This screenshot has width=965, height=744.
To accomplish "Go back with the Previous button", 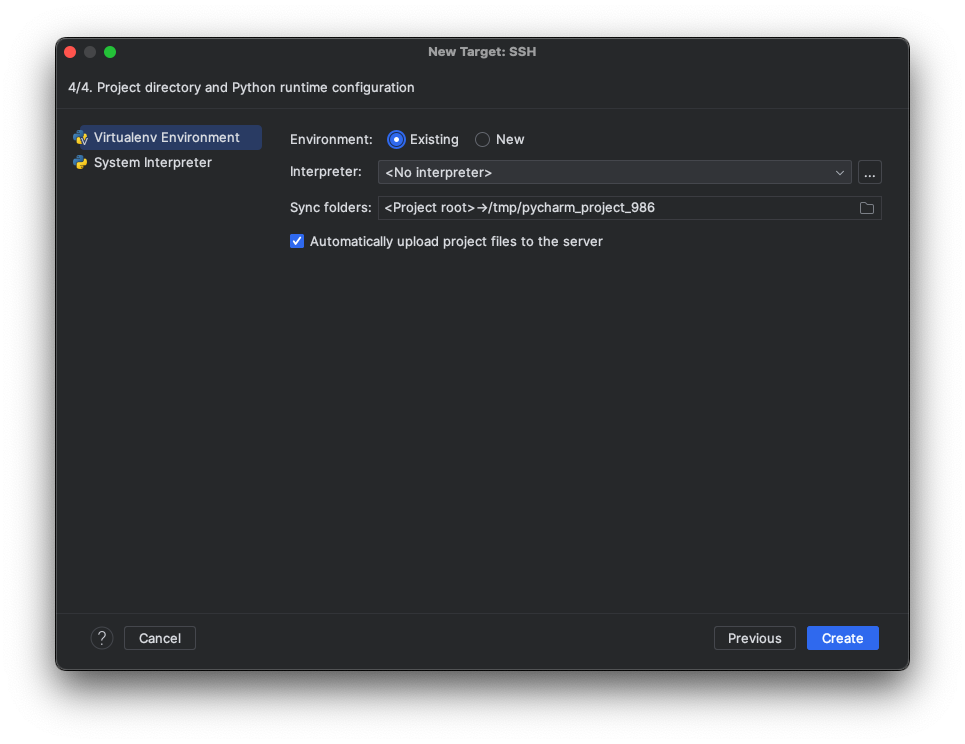I will [754, 638].
